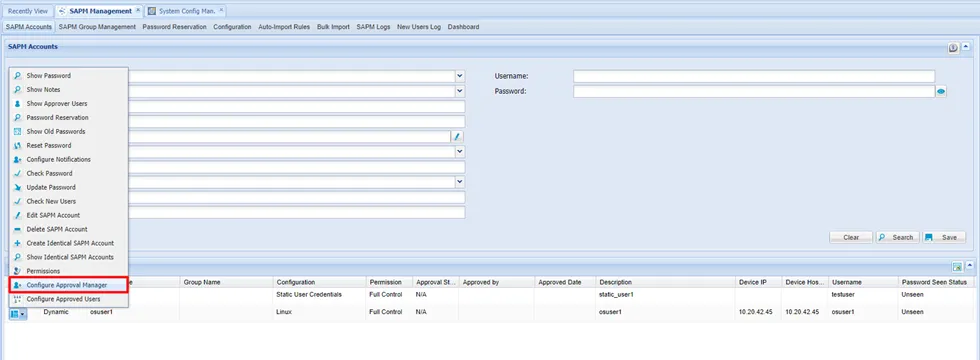Viewport: 980px width, 360px height.
Task: Sort by the Description column header
Action: coord(666,282)
